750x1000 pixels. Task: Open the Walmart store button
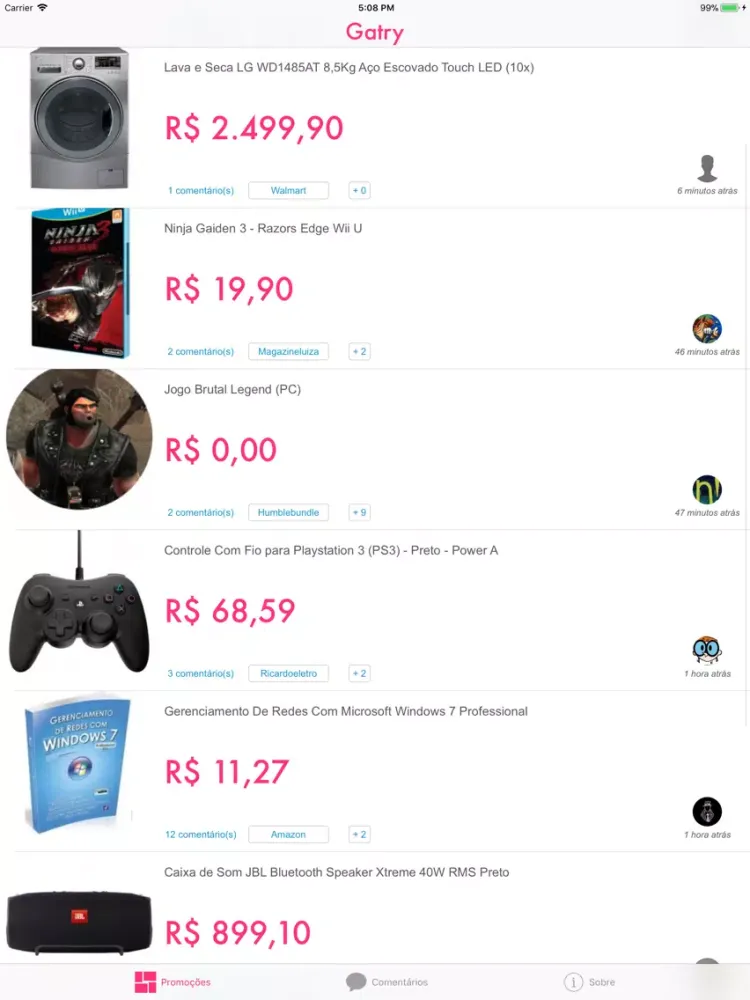pyautogui.click(x=288, y=190)
